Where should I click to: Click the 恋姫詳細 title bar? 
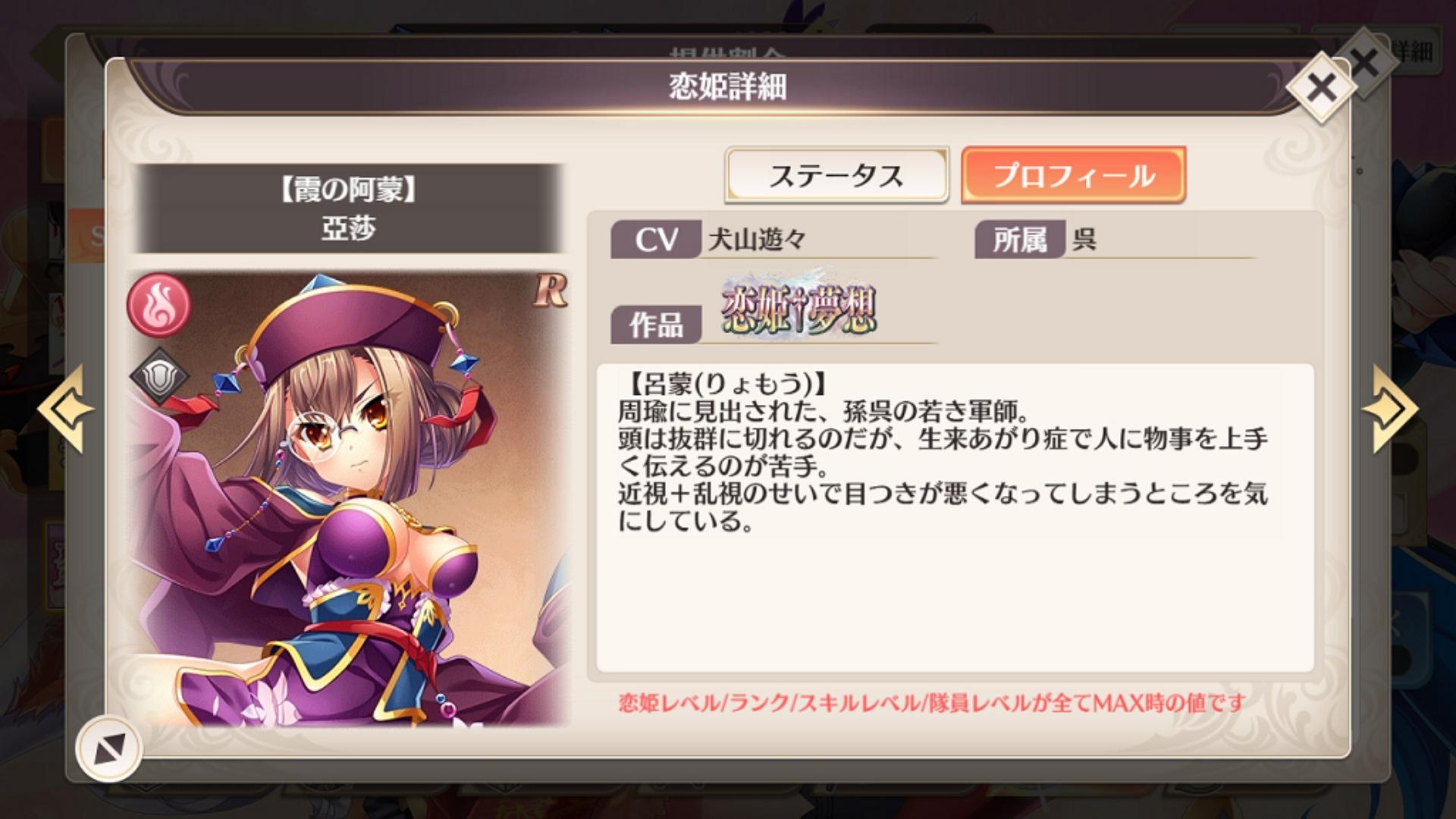point(726,87)
